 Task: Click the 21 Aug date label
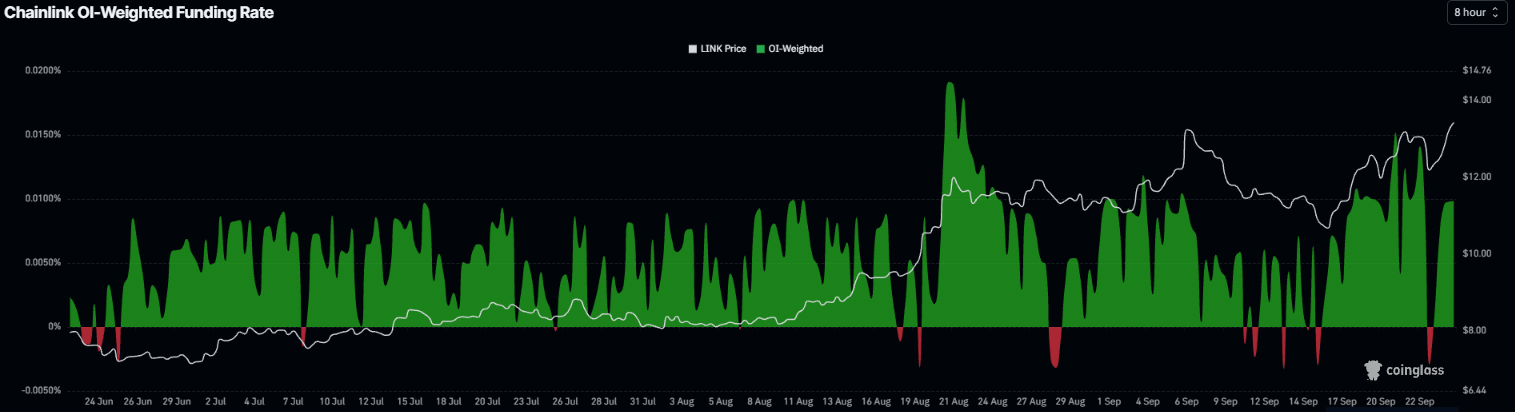[x=953, y=401]
